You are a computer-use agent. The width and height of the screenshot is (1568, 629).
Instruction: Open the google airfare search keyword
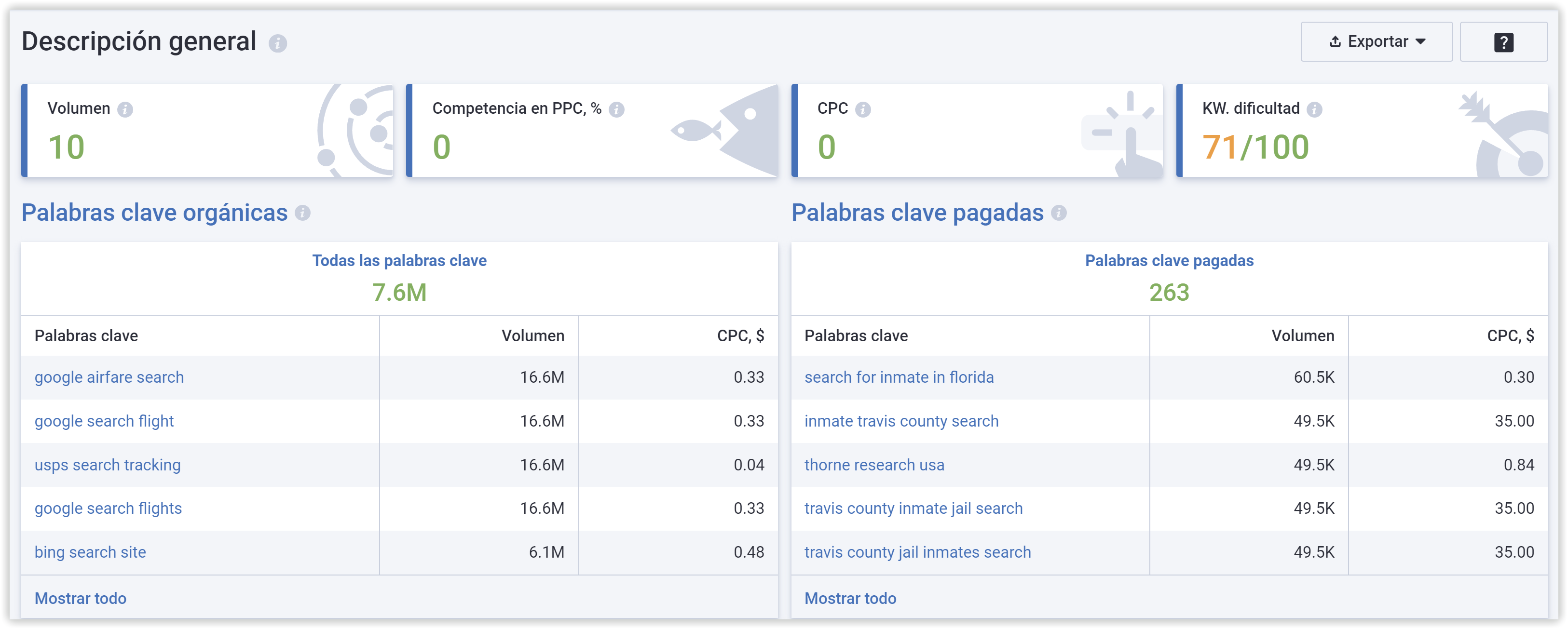109,377
